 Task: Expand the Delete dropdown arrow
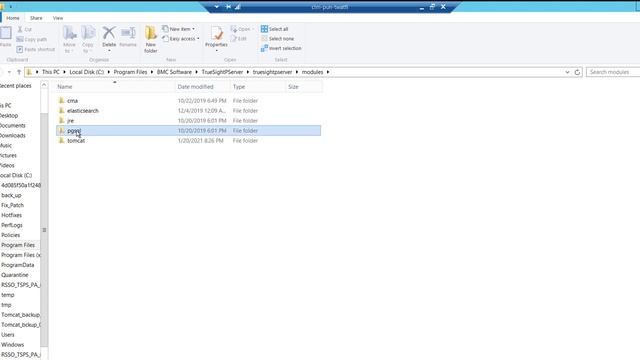109,51
